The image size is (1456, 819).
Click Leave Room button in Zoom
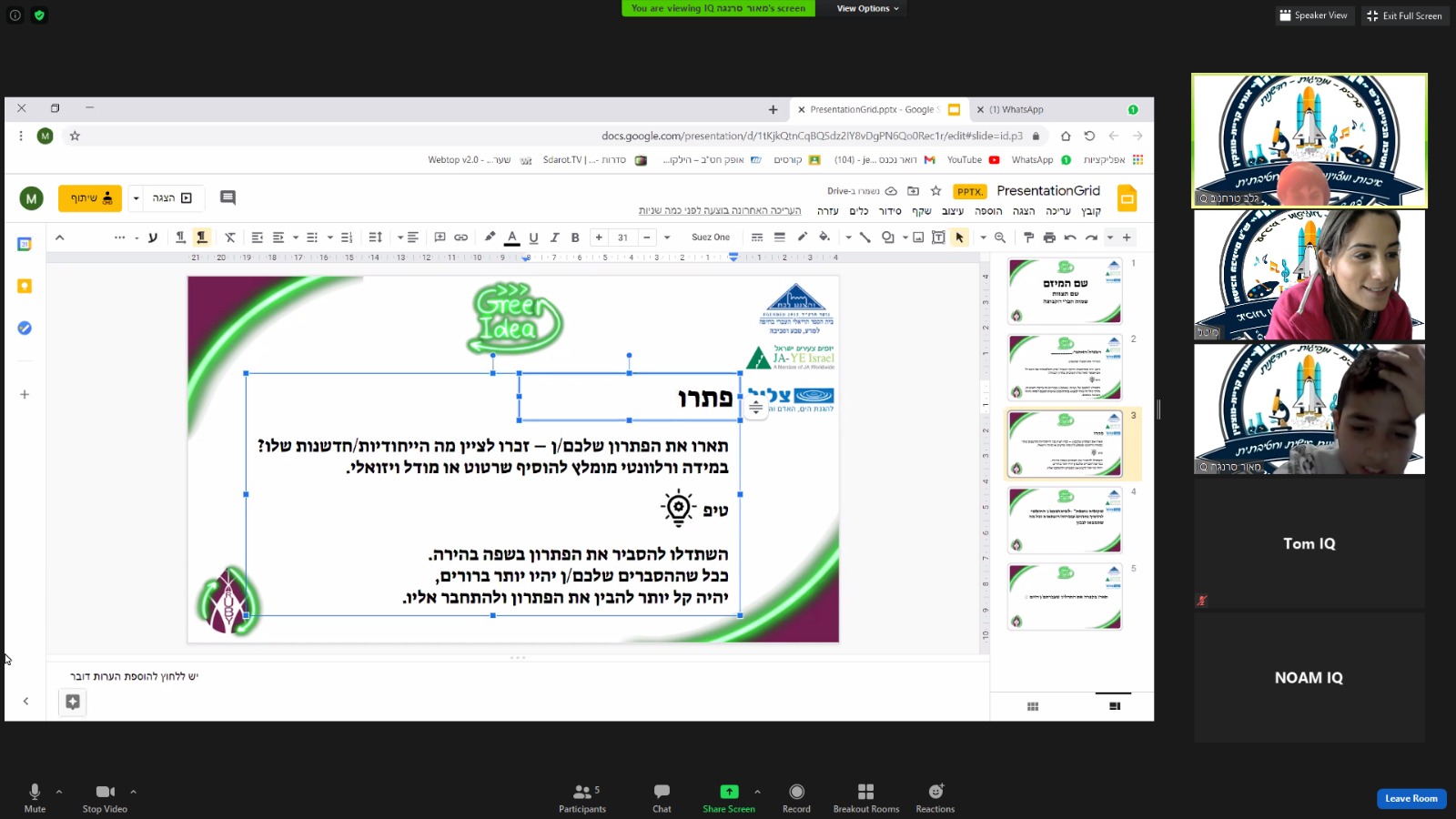coord(1411,798)
